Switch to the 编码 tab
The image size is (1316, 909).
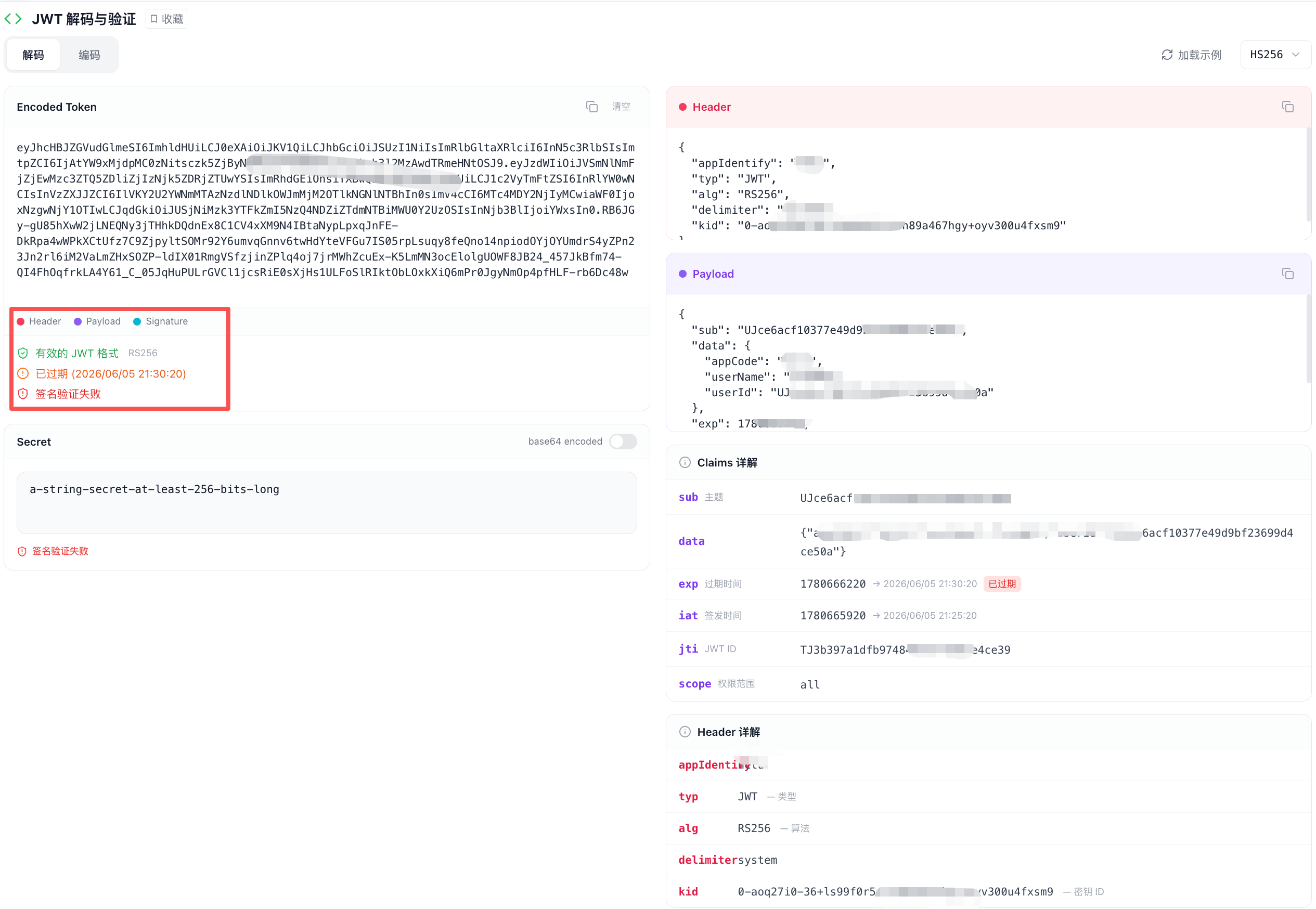(x=89, y=55)
